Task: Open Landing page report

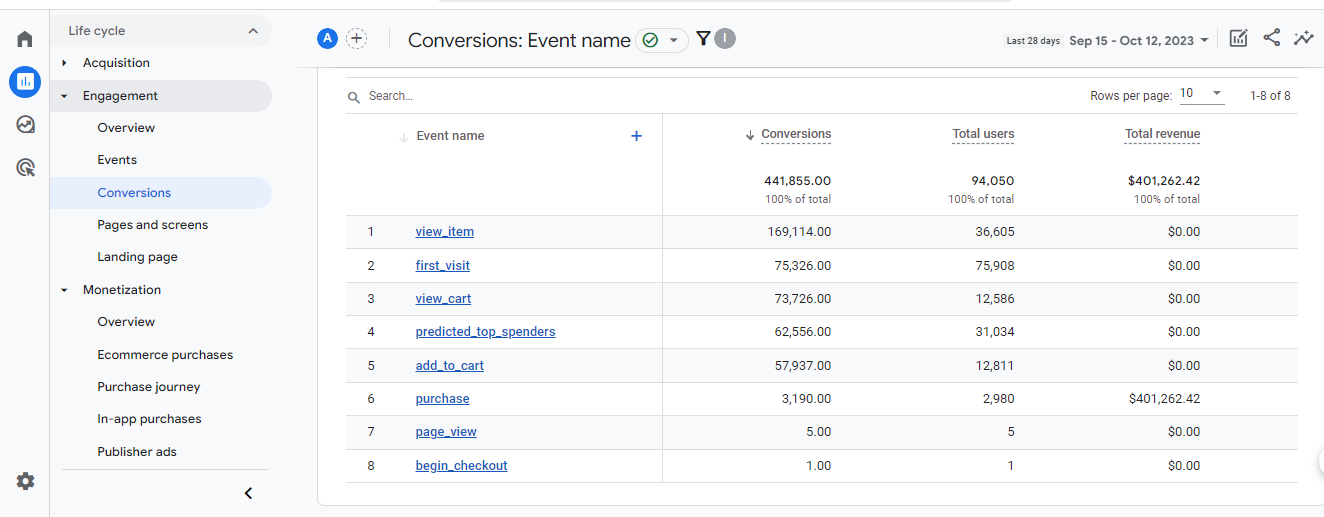Action: pyautogui.click(x=137, y=257)
